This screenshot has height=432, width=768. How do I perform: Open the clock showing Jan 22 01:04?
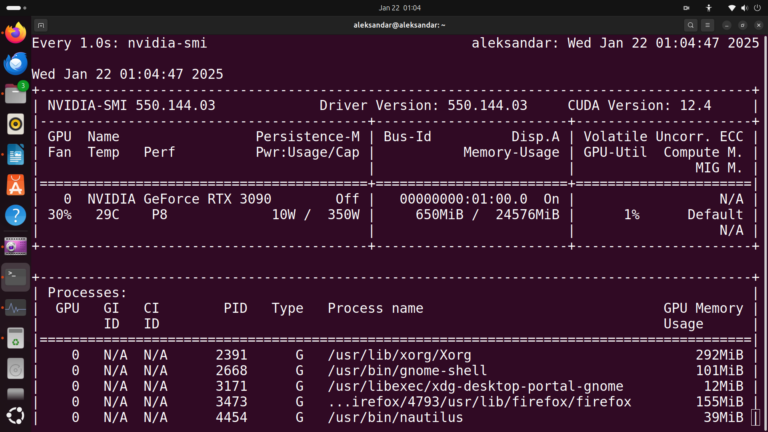[400, 8]
